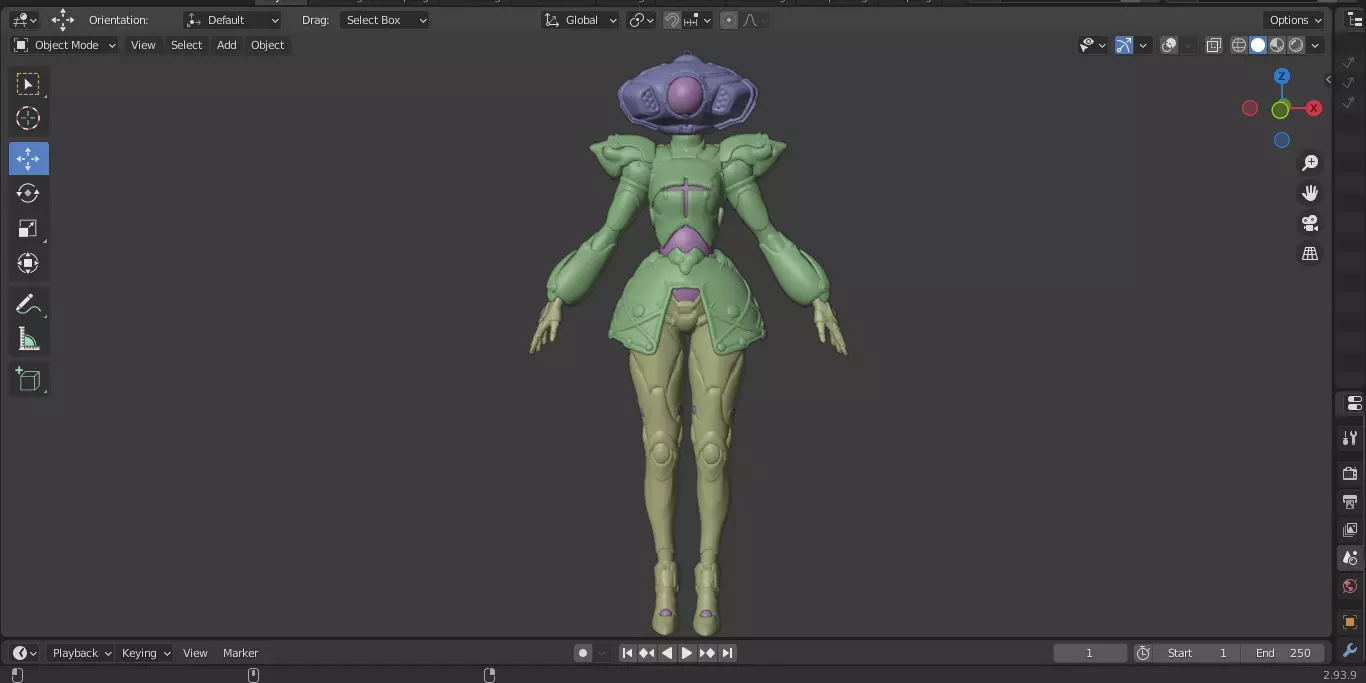
Task: Open the Render properties tab
Action: point(1350,473)
